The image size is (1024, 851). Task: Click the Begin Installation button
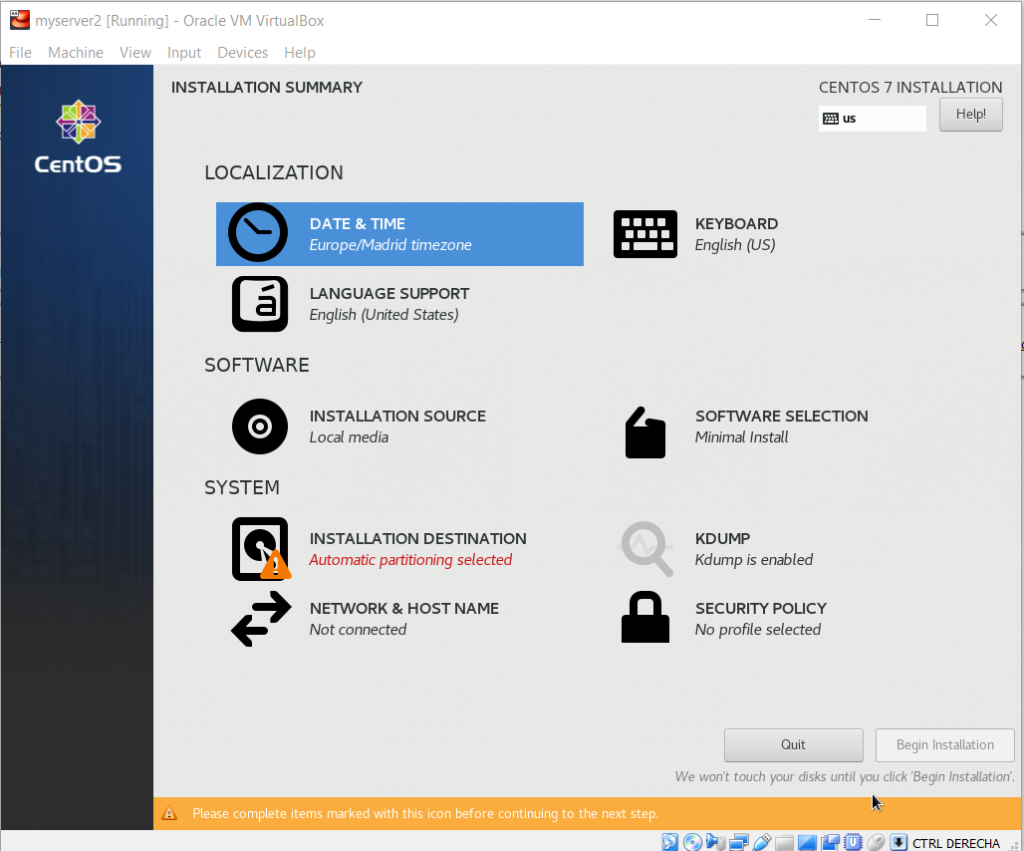coord(945,745)
